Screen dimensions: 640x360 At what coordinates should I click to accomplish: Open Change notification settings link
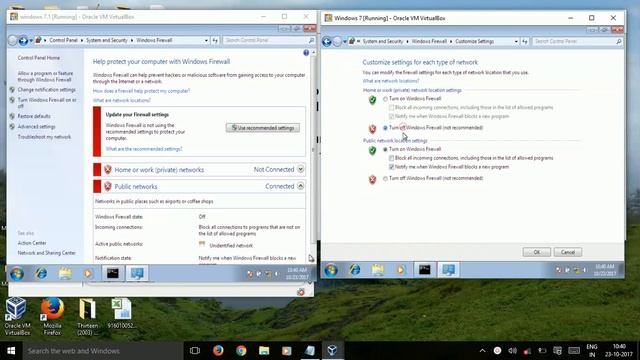[x=47, y=89]
